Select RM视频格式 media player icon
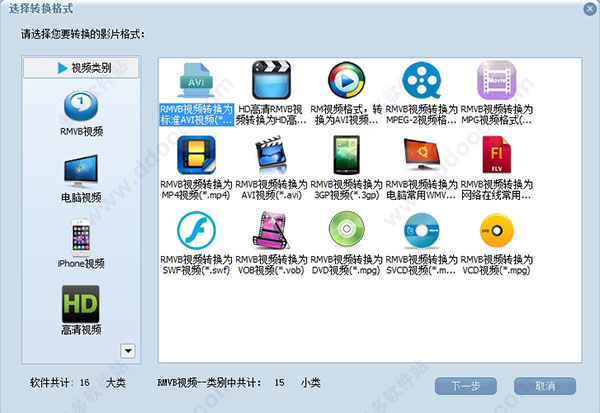This screenshot has width=600, height=413. pos(347,80)
